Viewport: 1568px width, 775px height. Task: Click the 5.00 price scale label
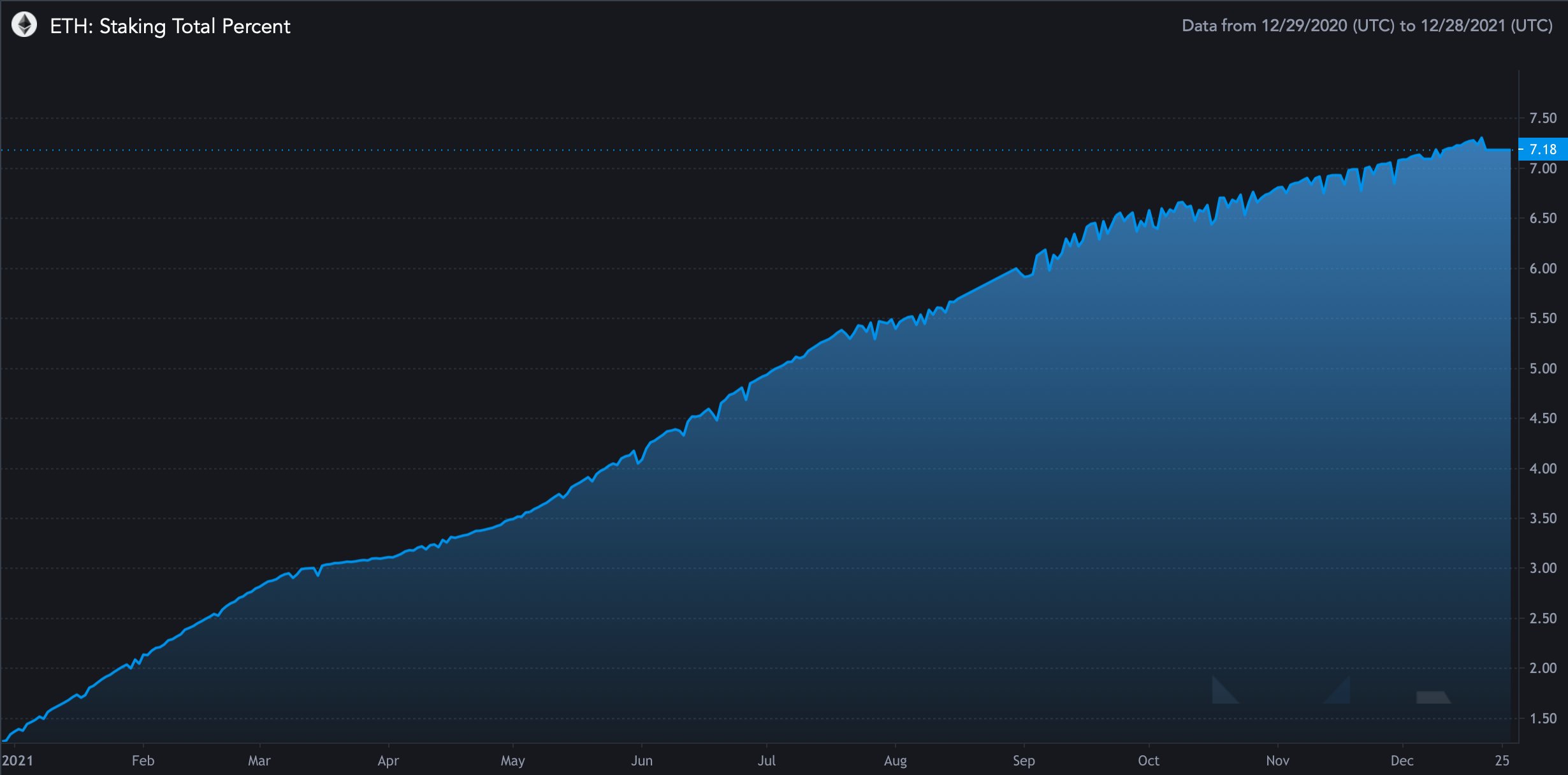coord(1543,368)
